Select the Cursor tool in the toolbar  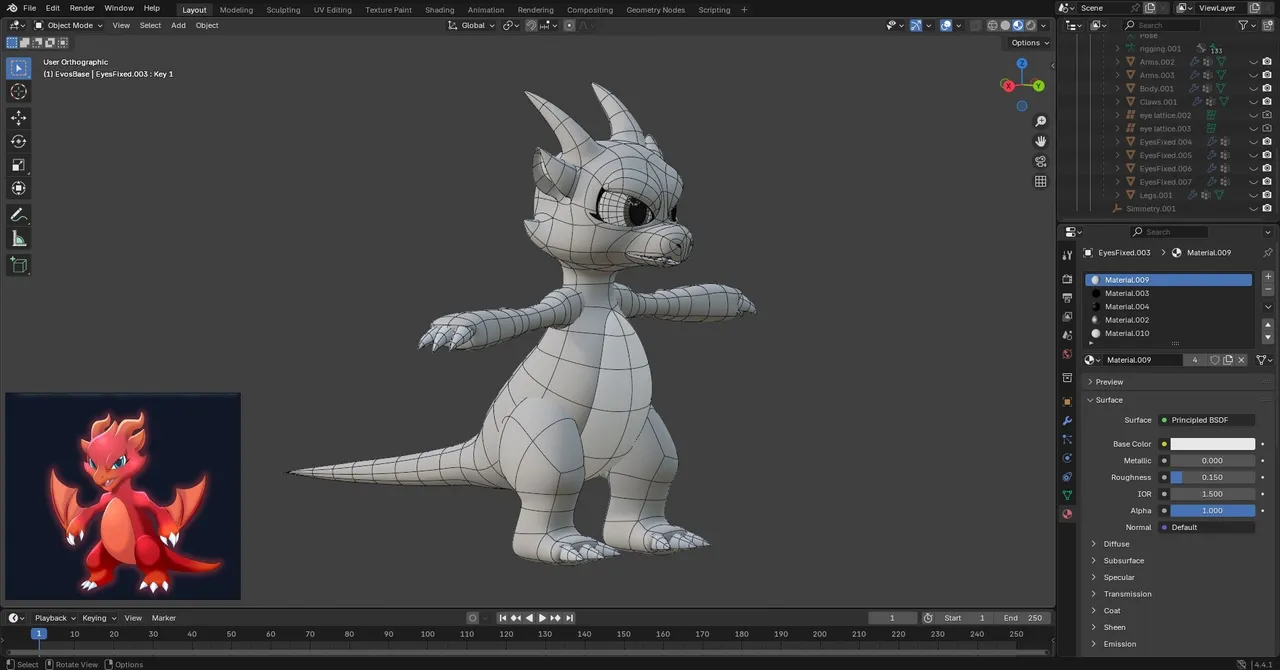tap(18, 92)
